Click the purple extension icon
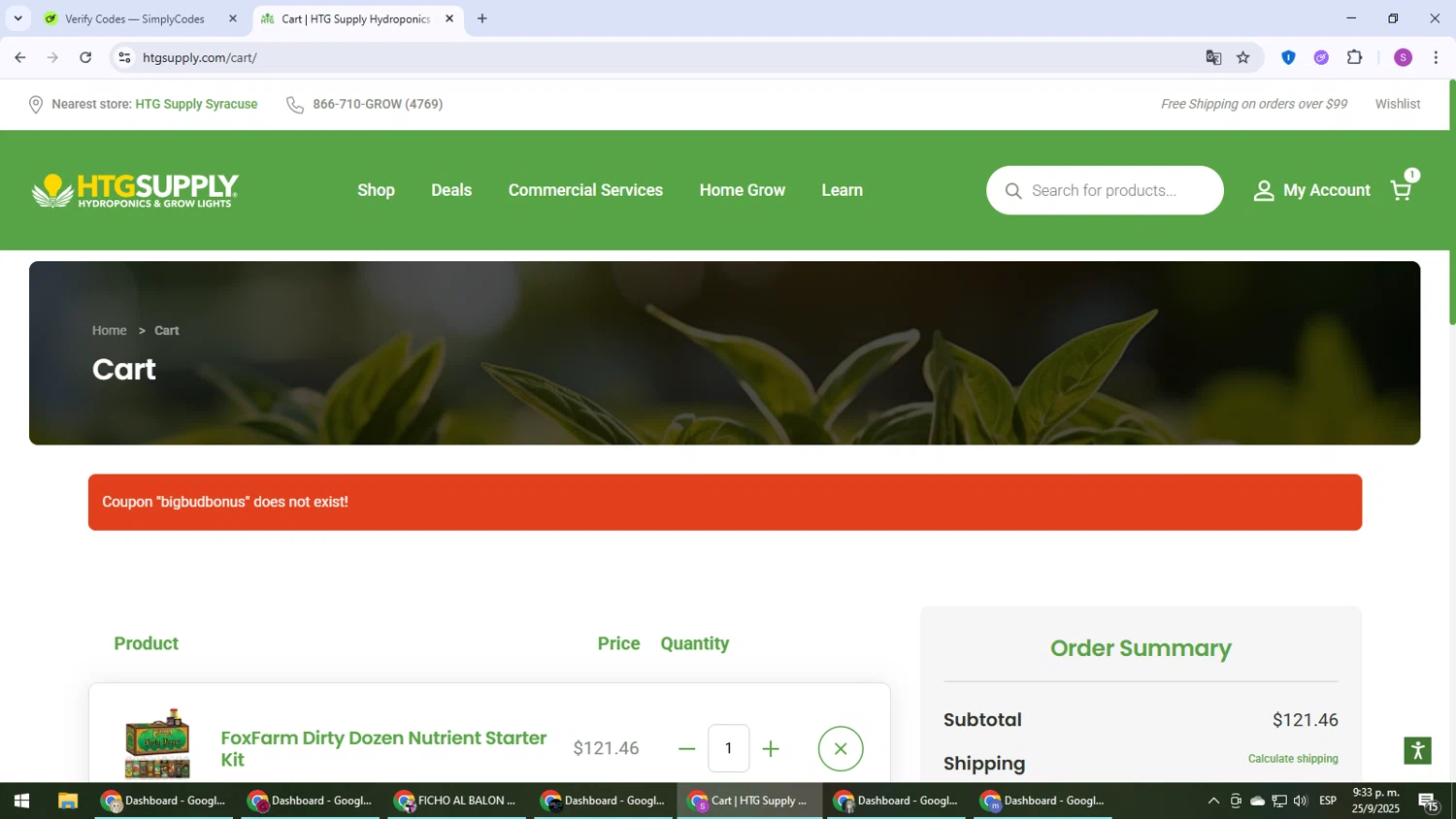The image size is (1456, 819). (1321, 57)
